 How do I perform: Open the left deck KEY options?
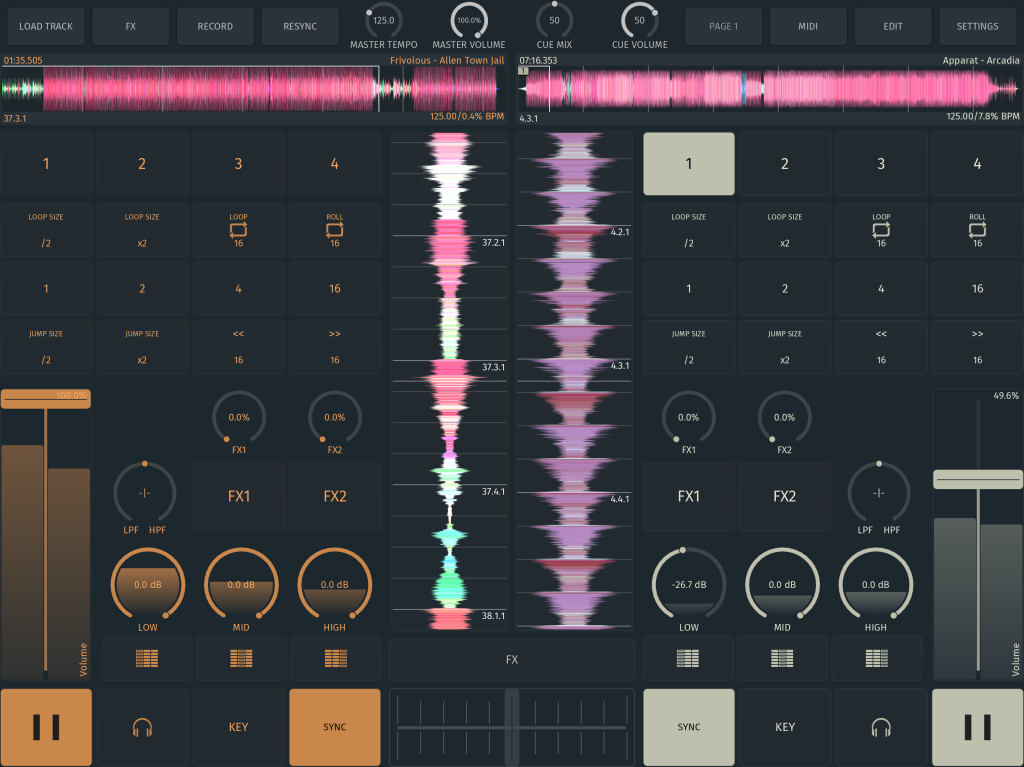pos(238,727)
